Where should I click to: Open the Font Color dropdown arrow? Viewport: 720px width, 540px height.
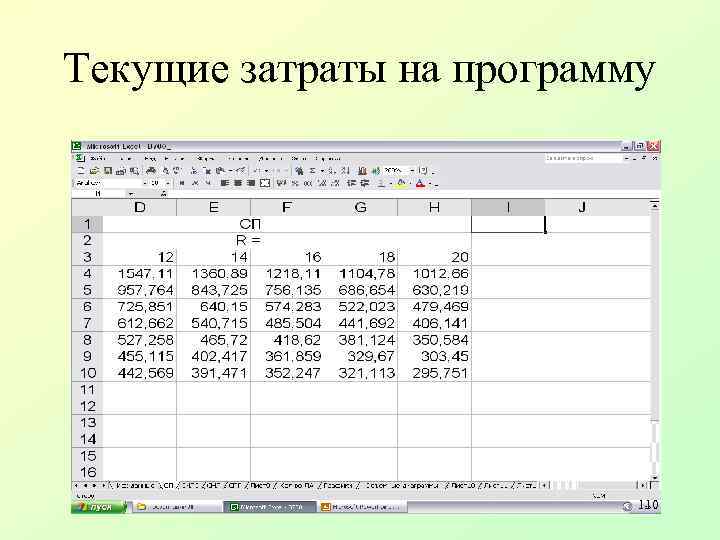click(x=430, y=183)
